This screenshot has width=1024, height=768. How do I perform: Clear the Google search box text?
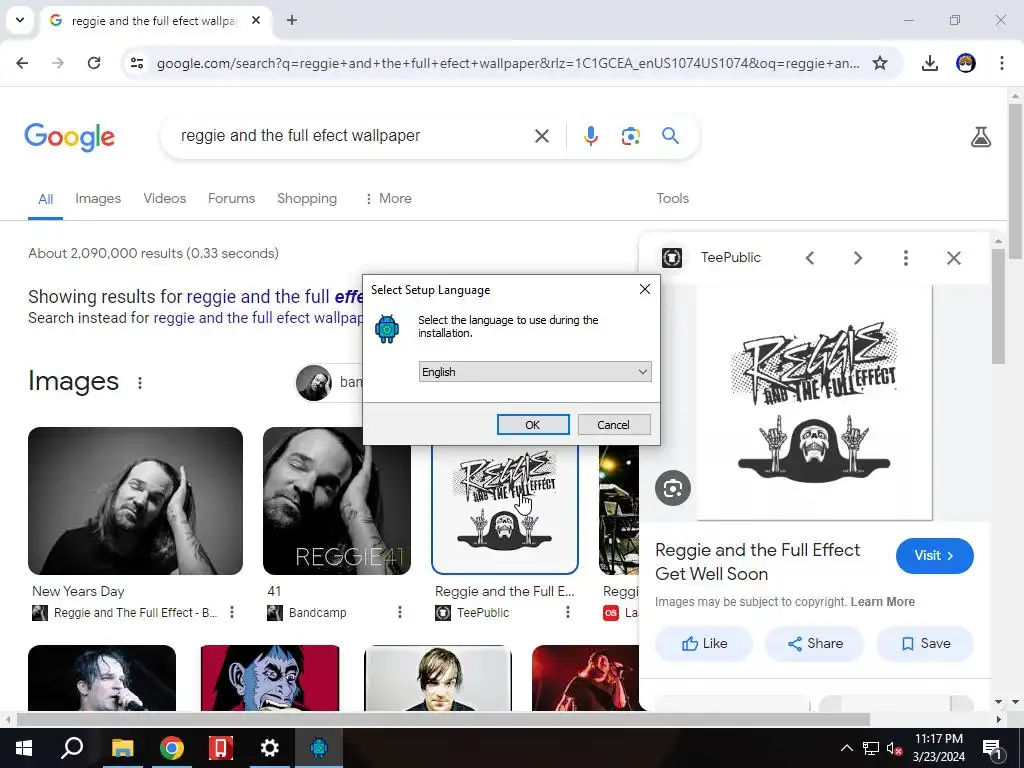tap(541, 136)
